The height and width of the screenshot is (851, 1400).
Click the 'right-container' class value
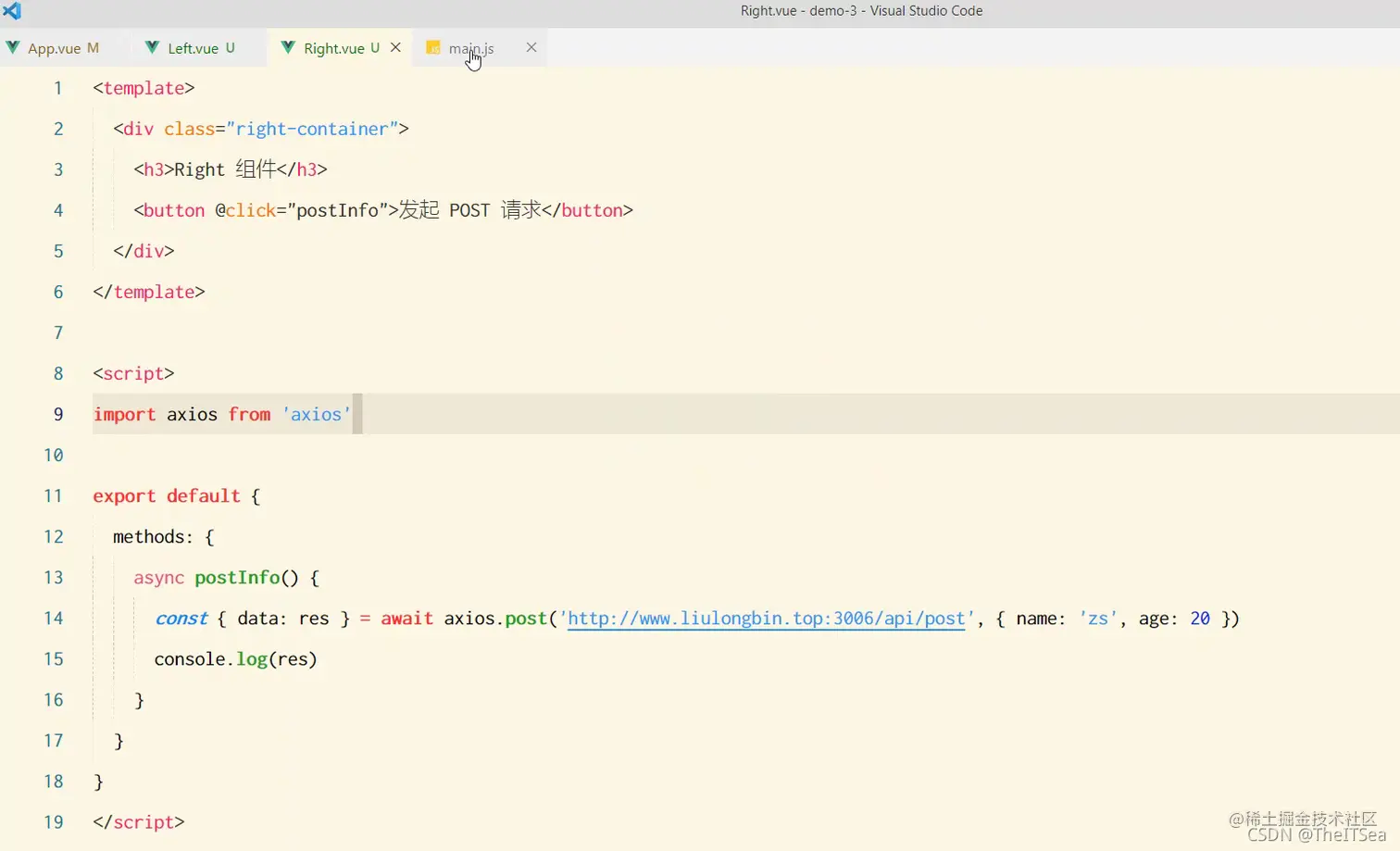(312, 130)
